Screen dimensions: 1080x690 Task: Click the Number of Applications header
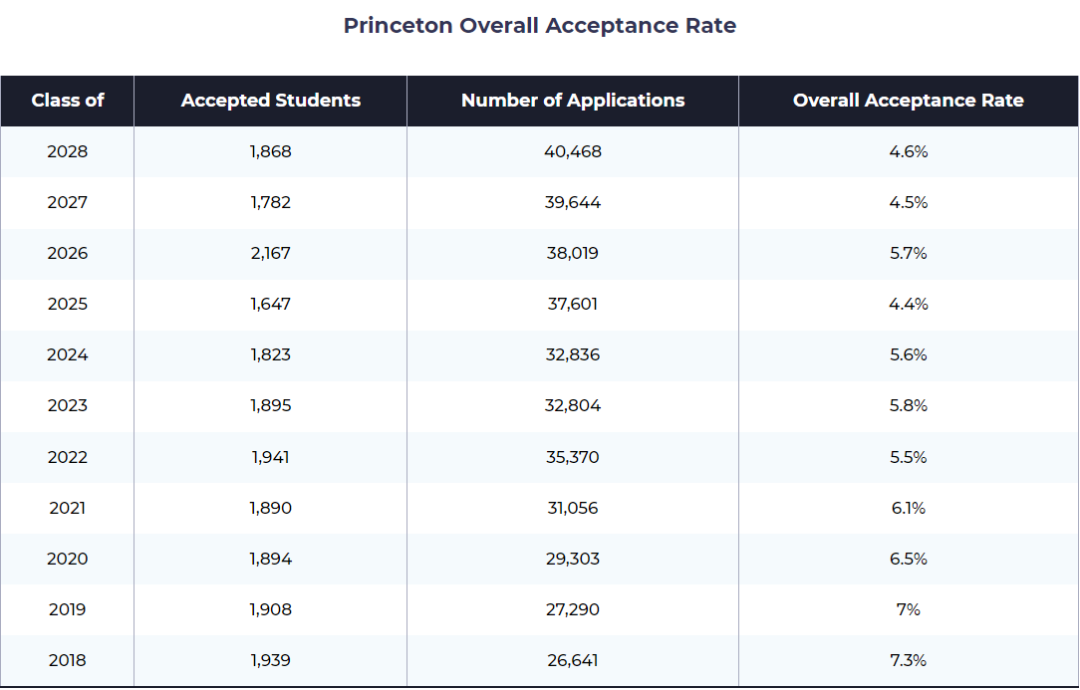point(572,101)
